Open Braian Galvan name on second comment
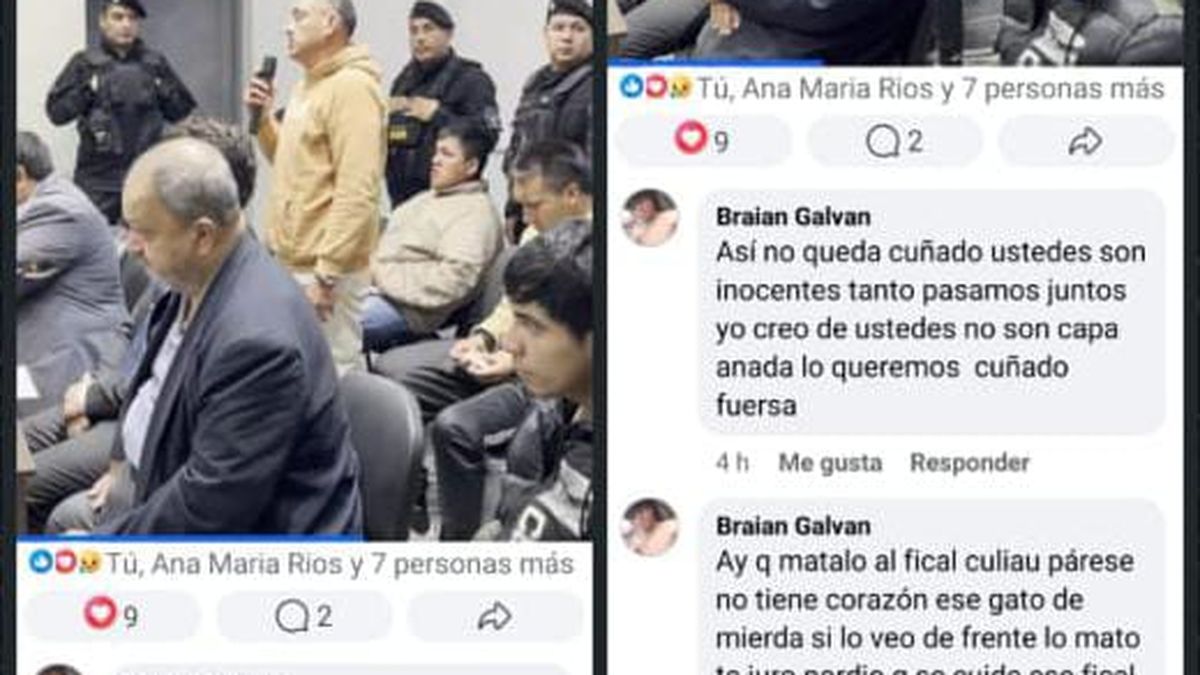This screenshot has height=675, width=1200. coord(793,526)
